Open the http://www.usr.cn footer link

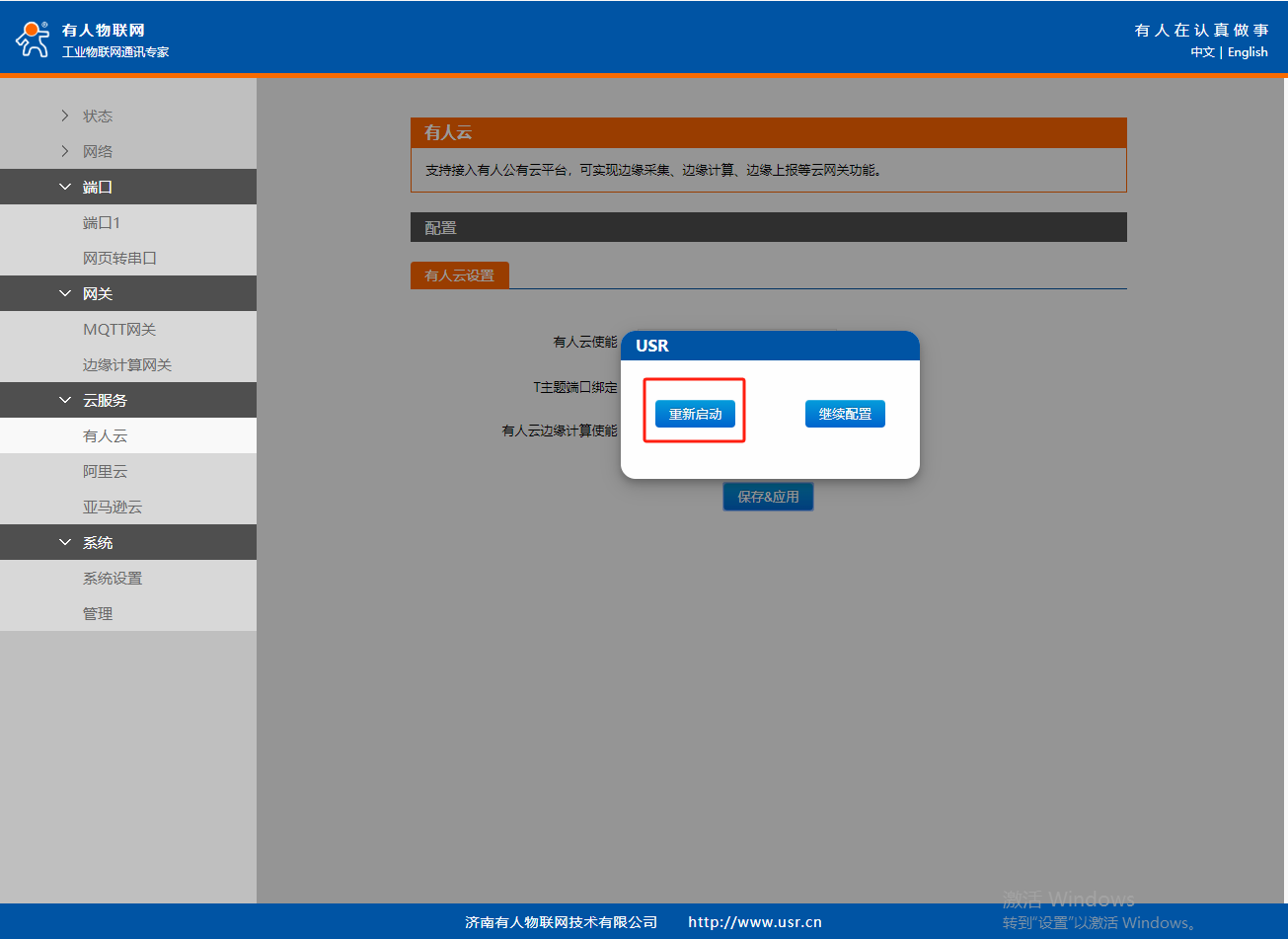click(x=755, y=922)
